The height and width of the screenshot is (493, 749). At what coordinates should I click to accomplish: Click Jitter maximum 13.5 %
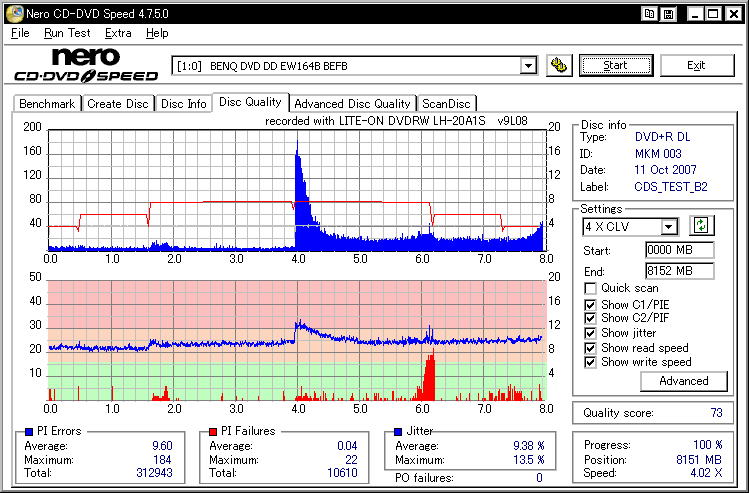528,460
